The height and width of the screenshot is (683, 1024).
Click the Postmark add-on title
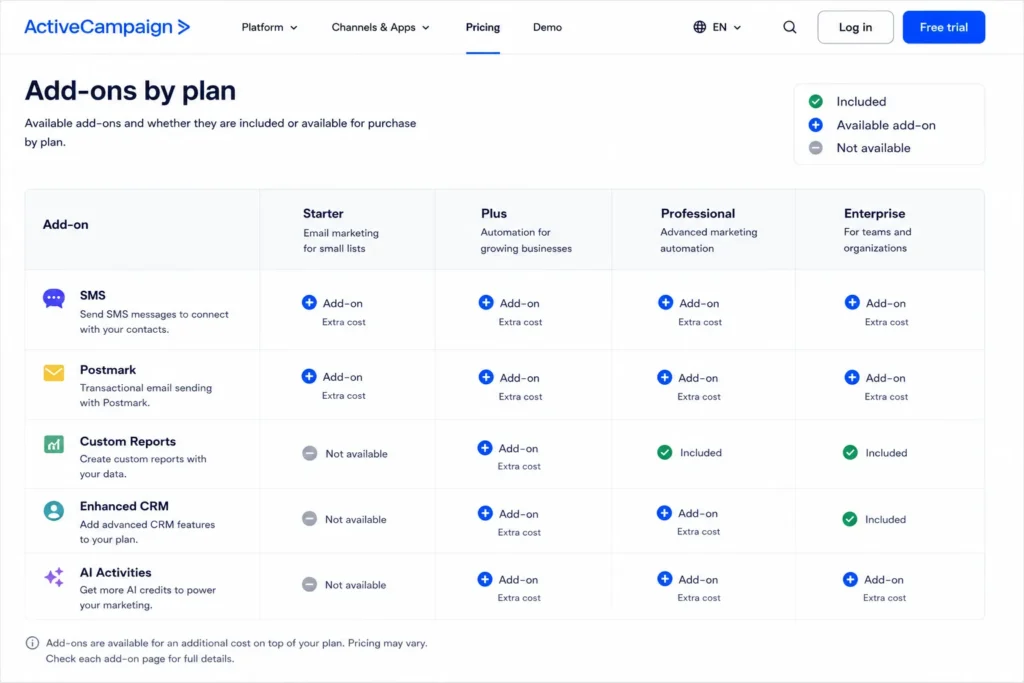click(x=108, y=370)
